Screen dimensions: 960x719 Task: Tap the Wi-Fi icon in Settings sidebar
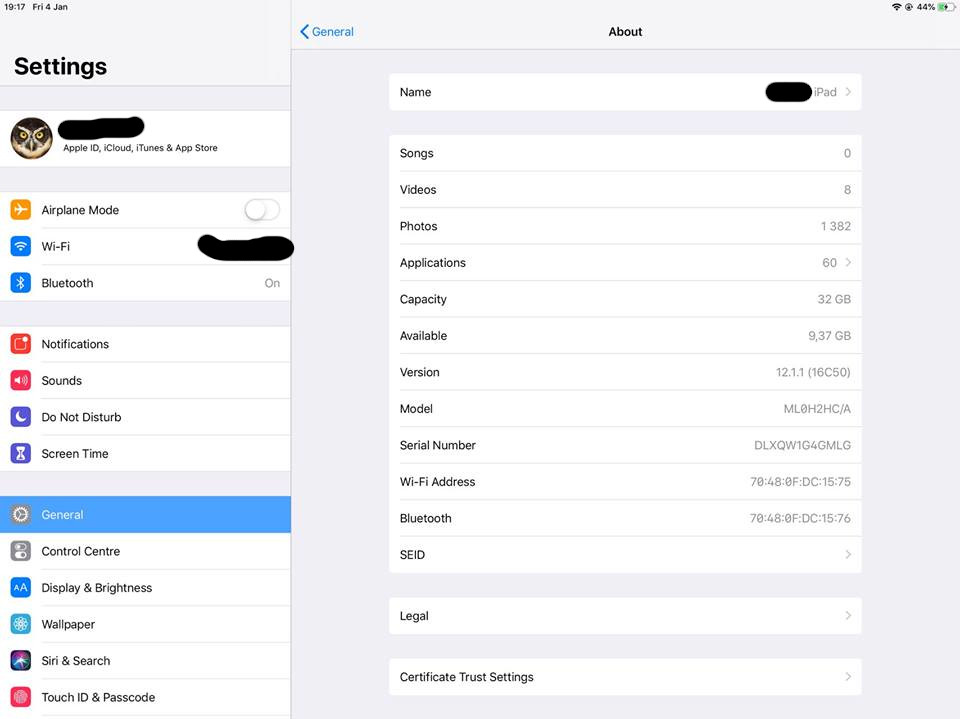[x=20, y=246]
